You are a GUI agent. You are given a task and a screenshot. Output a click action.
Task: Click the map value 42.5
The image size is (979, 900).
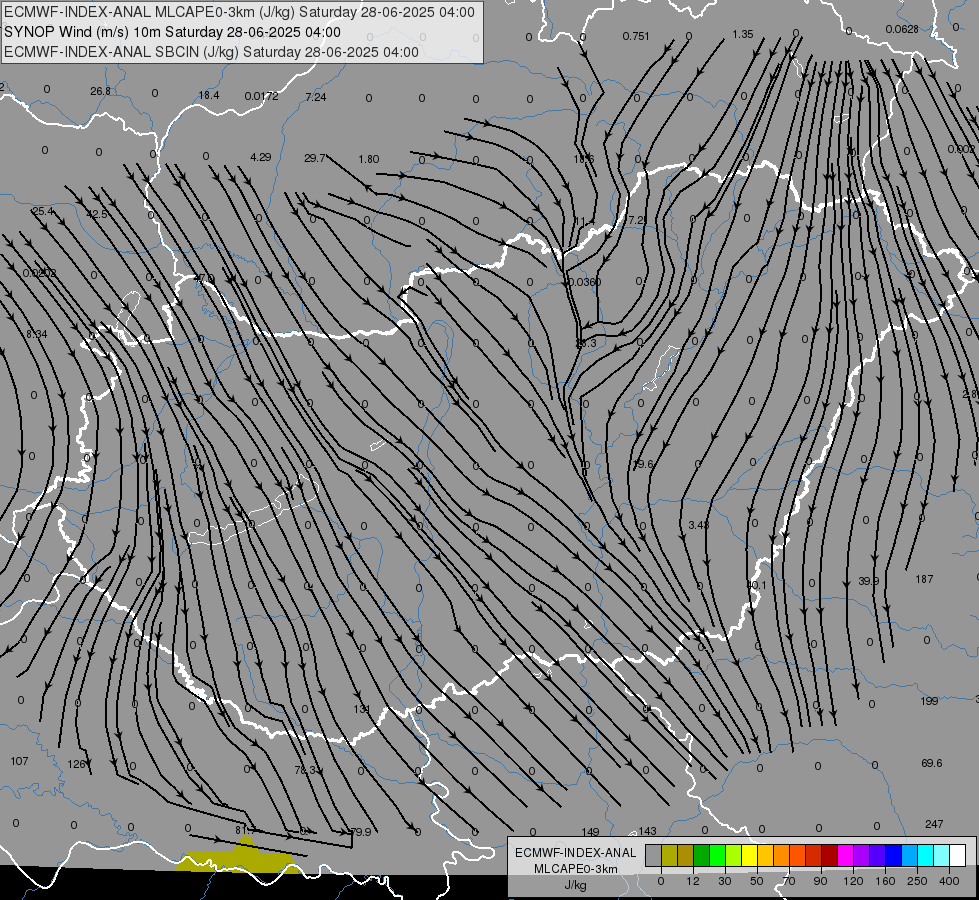97,214
